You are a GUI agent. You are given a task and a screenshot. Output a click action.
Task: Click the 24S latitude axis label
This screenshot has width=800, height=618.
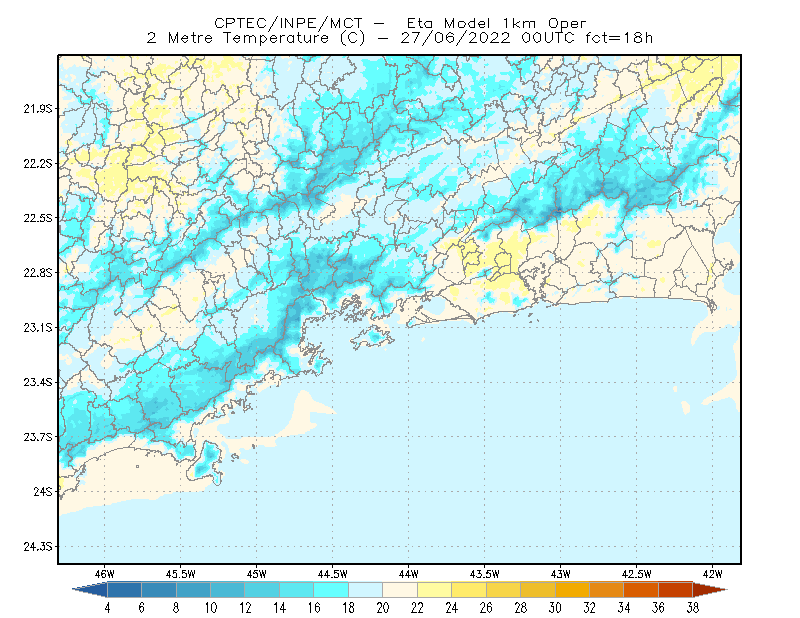point(43,492)
